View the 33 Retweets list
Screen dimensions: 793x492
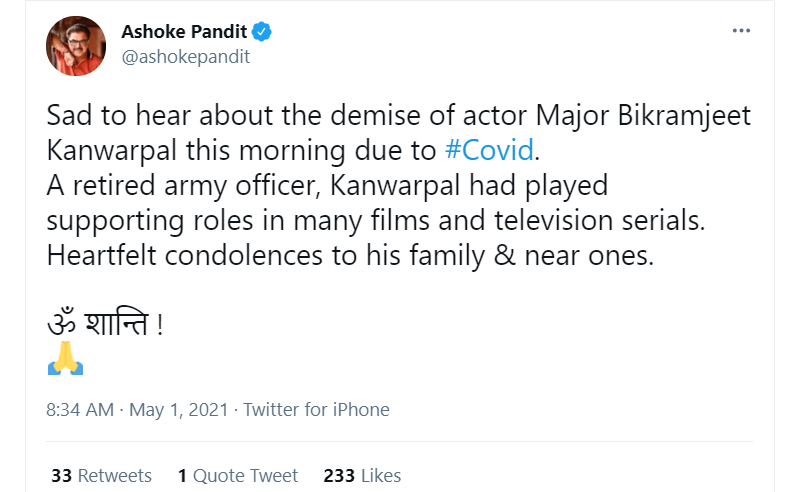[101, 475]
